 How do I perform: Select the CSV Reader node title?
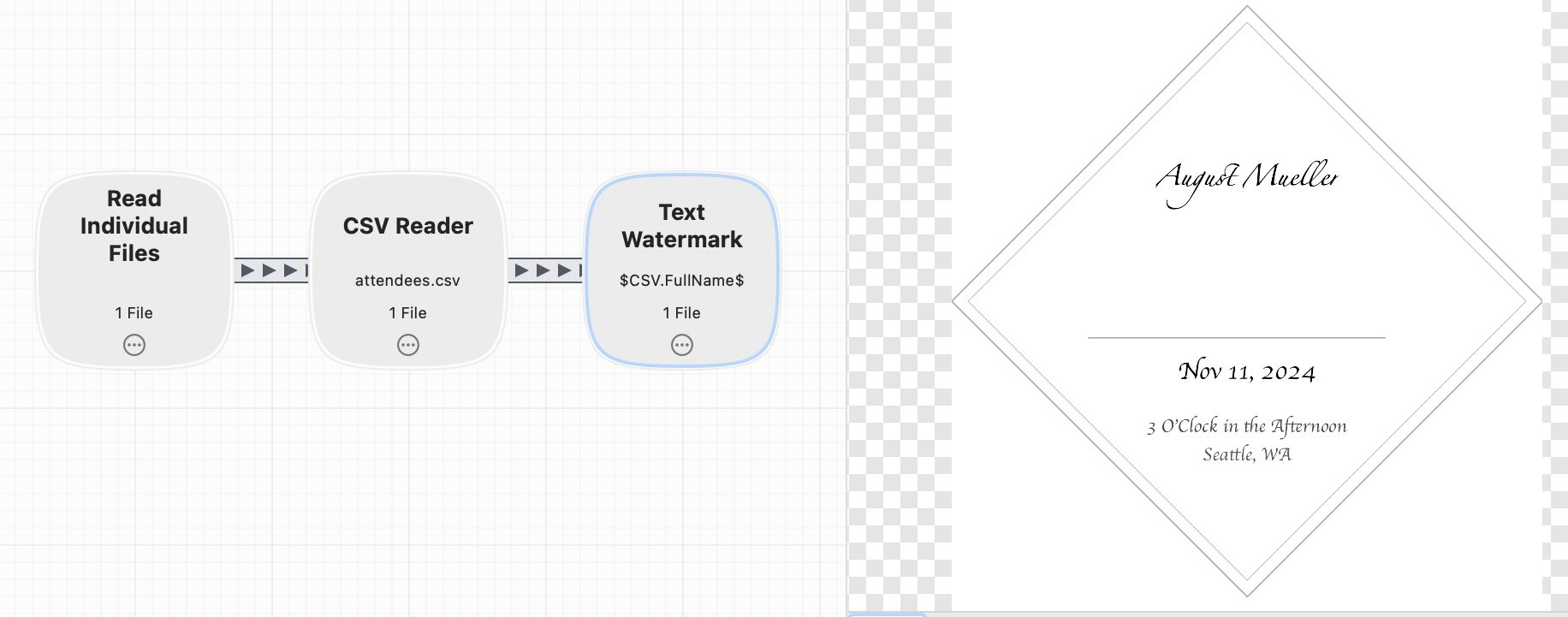click(x=408, y=226)
